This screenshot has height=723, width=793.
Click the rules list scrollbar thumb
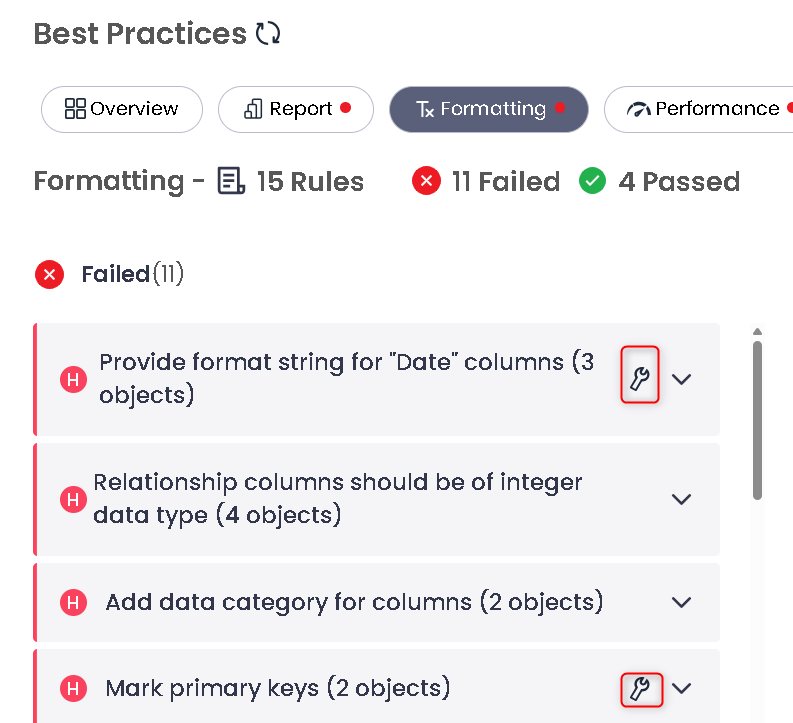[757, 420]
